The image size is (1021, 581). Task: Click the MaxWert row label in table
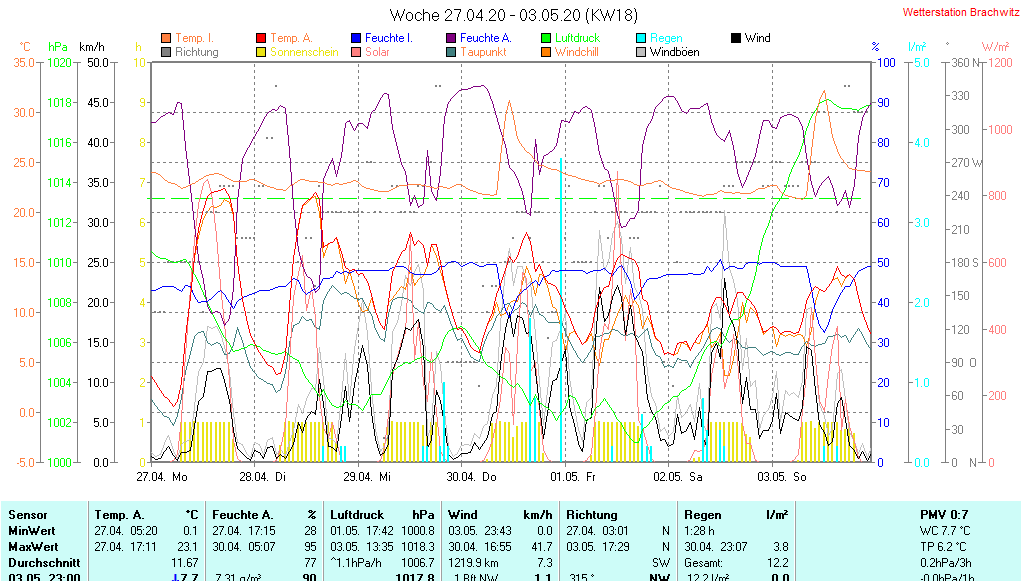[x=31, y=547]
